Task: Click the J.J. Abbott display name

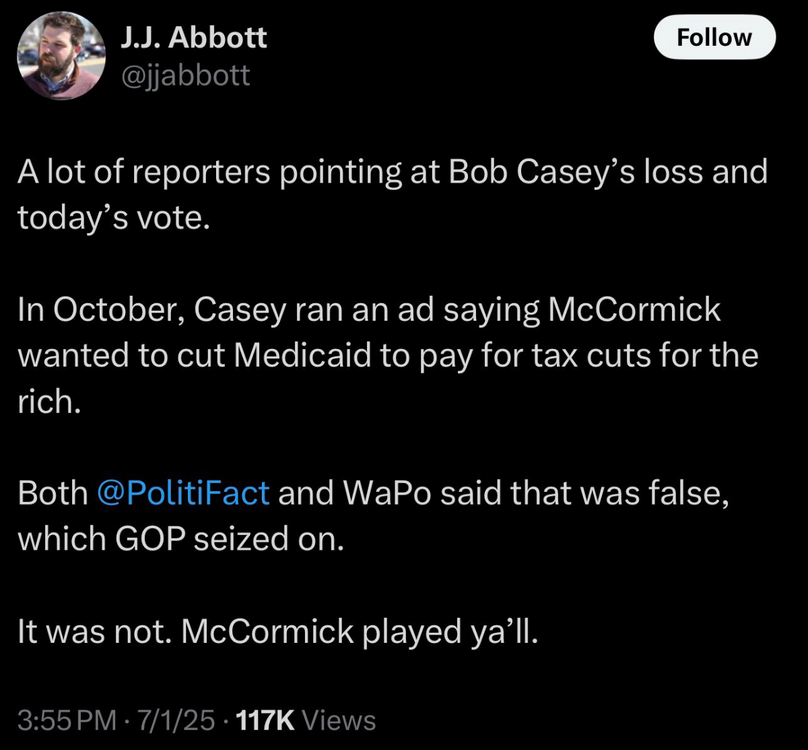Action: click(193, 38)
